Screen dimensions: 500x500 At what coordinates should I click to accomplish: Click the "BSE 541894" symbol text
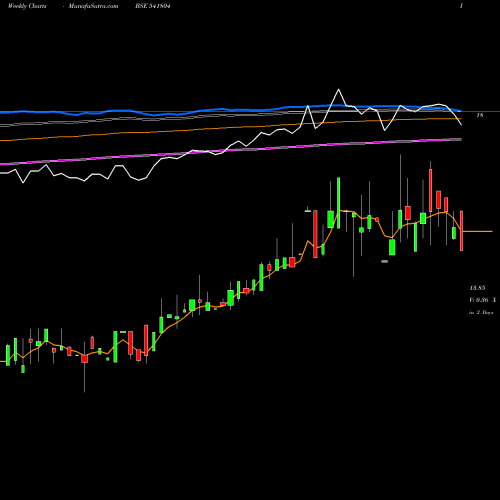click(153, 6)
